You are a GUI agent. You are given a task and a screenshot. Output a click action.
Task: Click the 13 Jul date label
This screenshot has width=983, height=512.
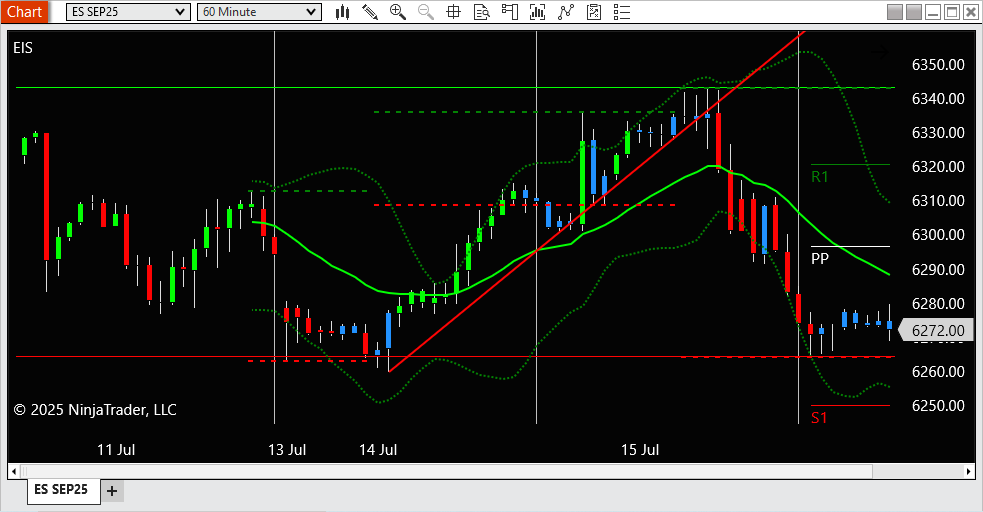tap(287, 449)
